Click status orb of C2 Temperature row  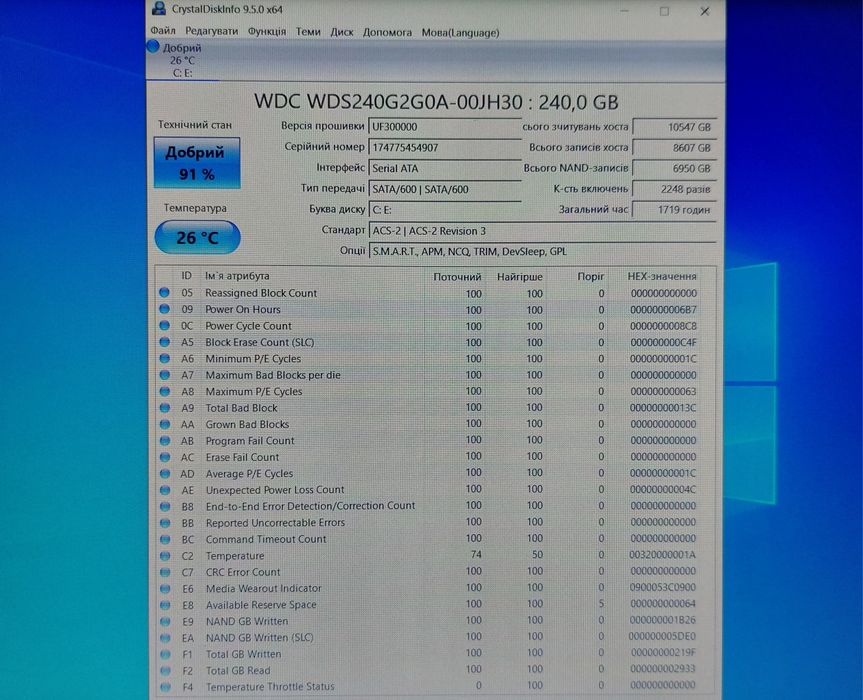pos(165,556)
